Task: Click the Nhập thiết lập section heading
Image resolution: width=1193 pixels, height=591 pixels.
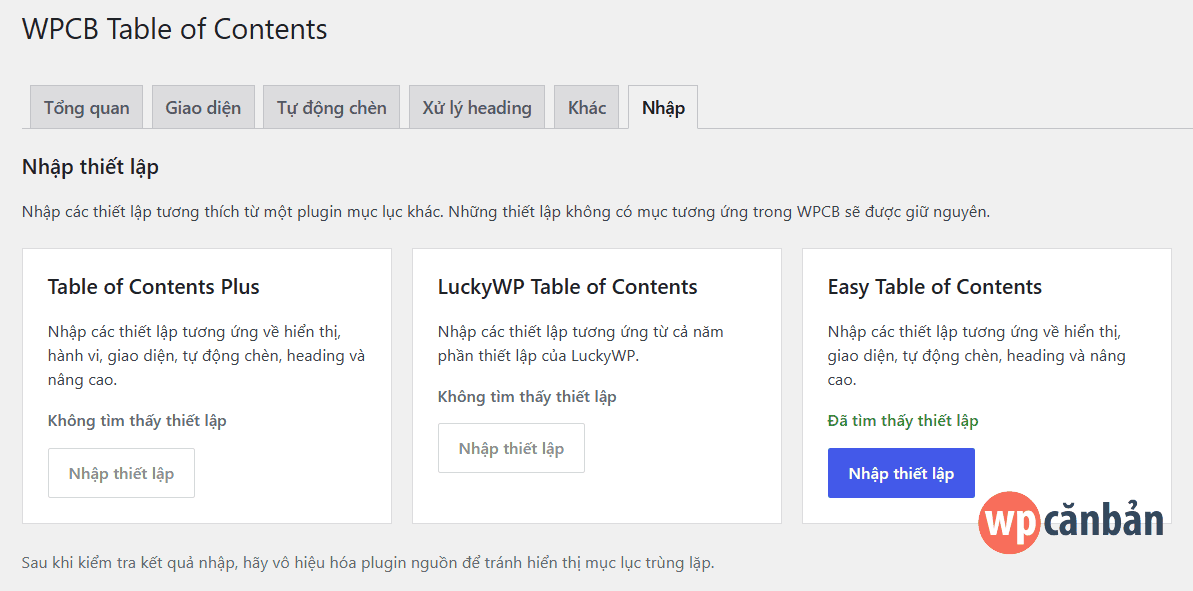Action: coord(91,167)
